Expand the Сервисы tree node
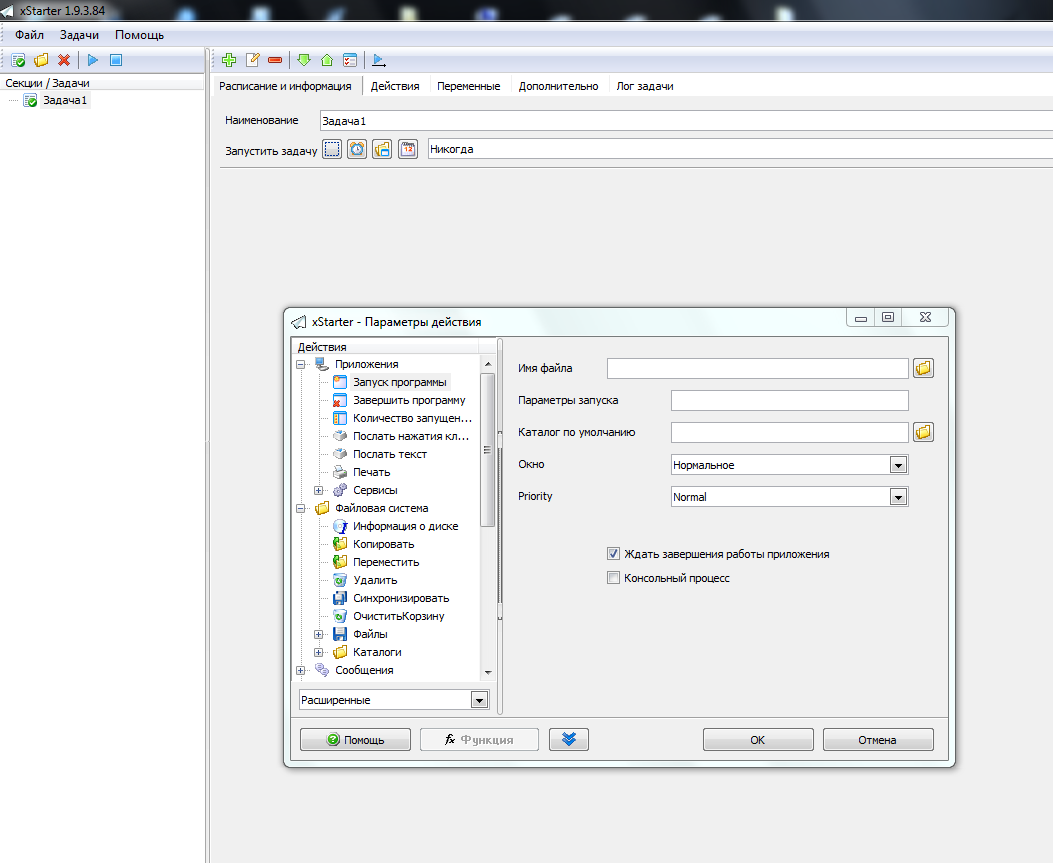Screen dimensions: 1053x863 [318, 491]
